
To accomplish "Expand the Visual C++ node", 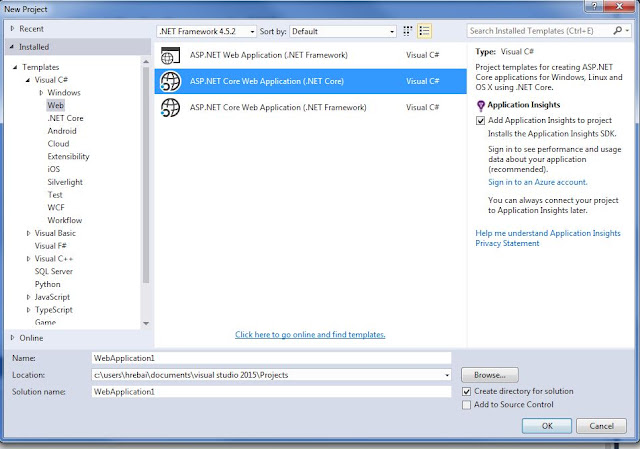I will click(x=28, y=259).
